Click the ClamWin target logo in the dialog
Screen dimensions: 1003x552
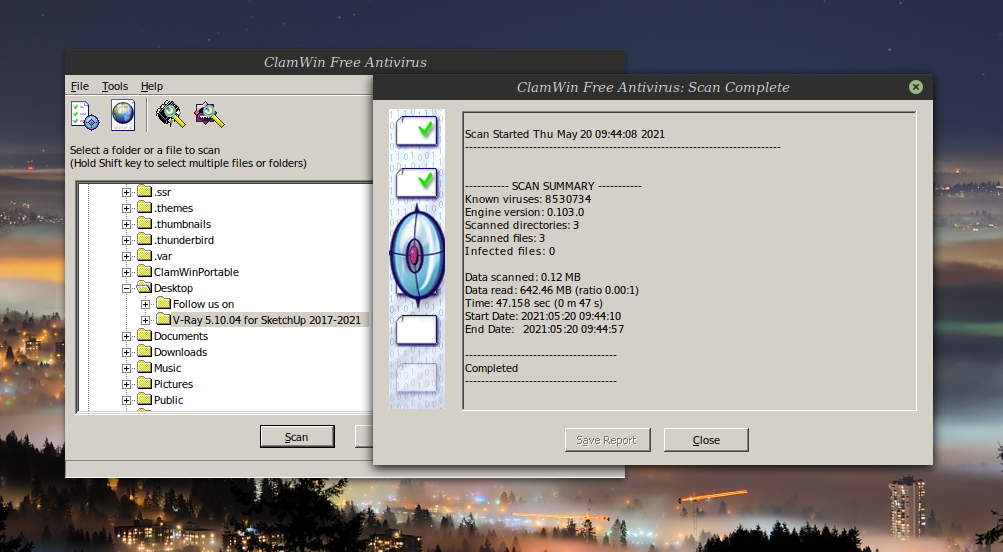(416, 255)
